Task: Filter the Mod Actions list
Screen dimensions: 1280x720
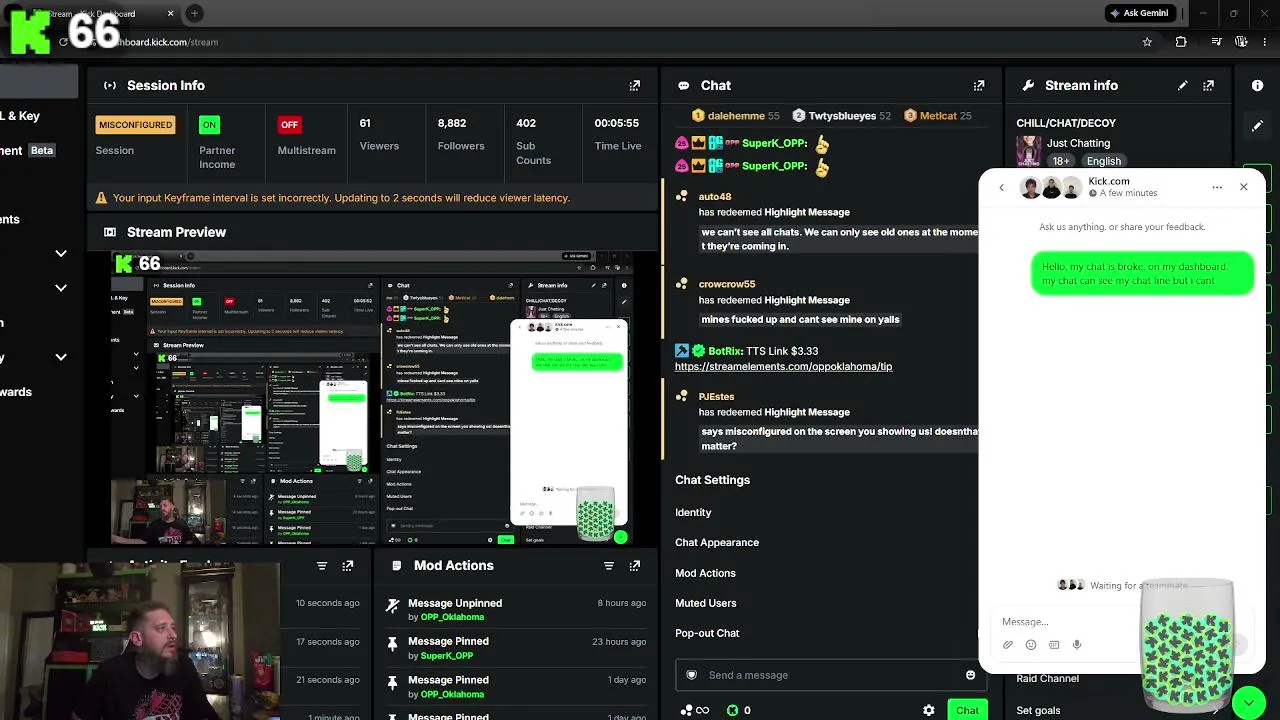Action: click(609, 566)
